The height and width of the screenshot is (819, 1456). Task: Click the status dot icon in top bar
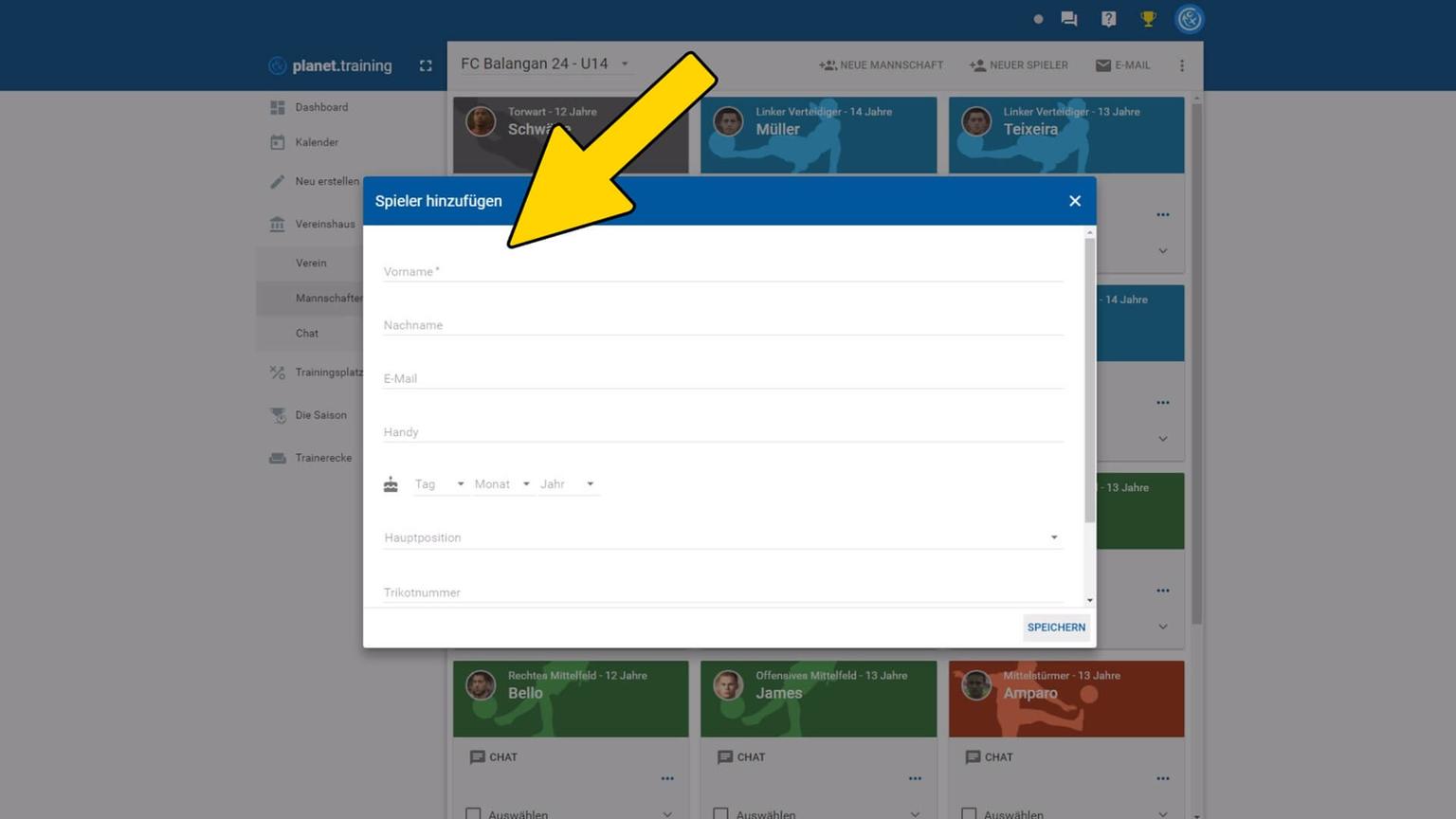(x=1038, y=19)
